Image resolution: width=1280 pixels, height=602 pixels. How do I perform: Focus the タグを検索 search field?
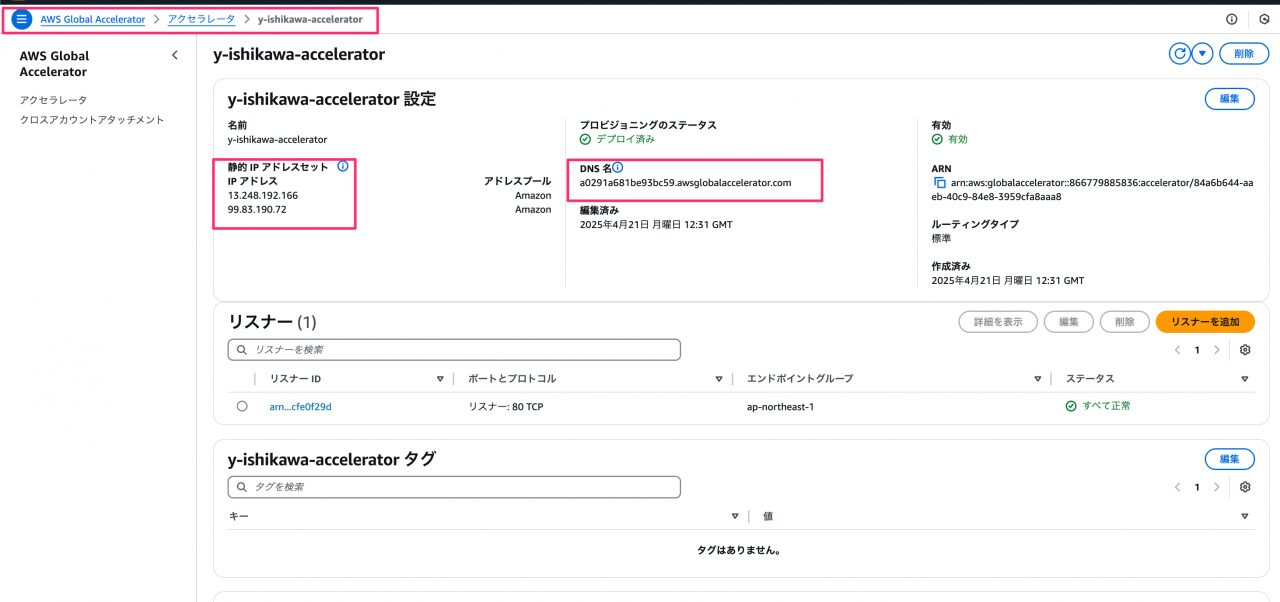454,487
